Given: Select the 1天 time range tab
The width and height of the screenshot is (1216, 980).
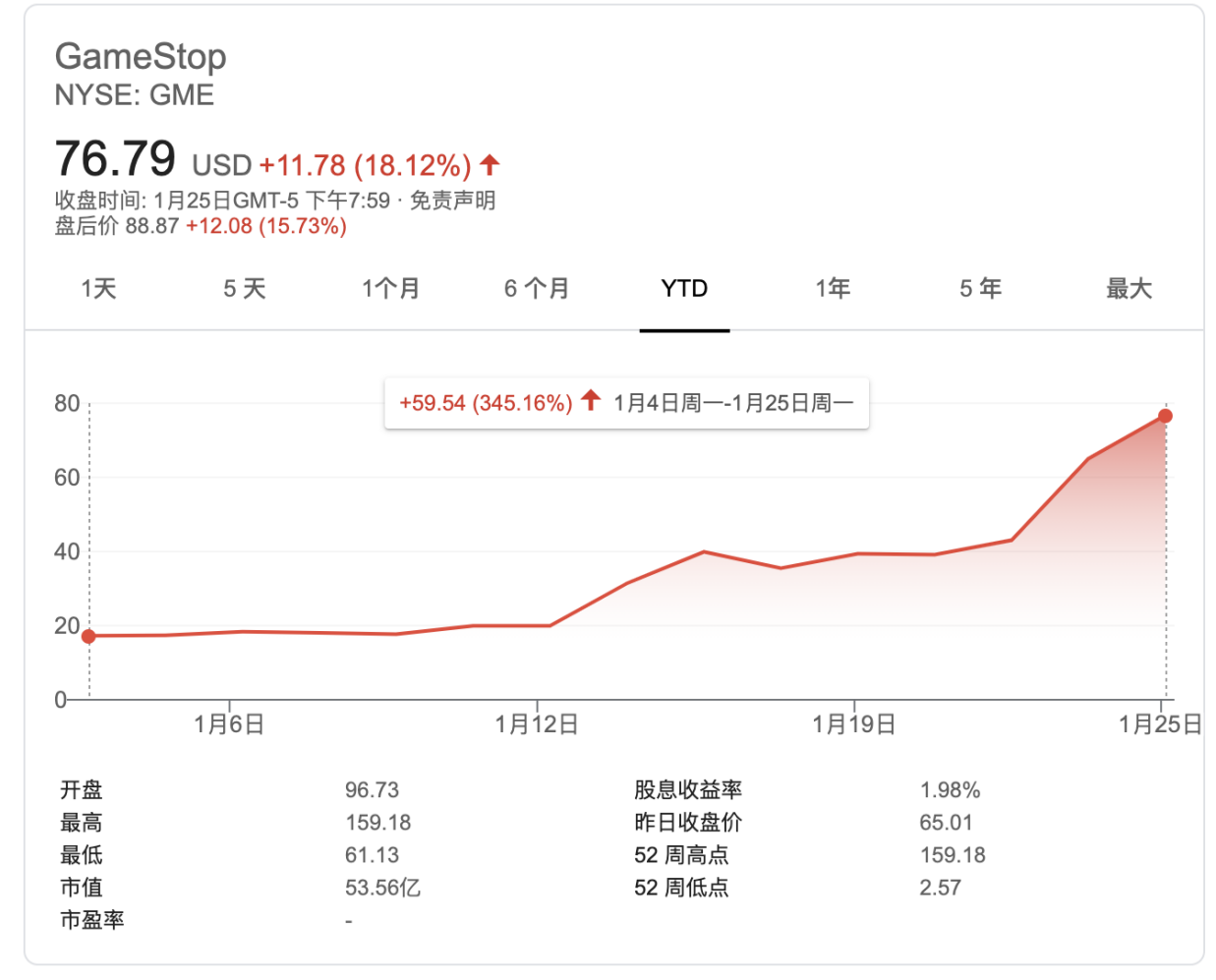Looking at the screenshot, I should point(98,288).
